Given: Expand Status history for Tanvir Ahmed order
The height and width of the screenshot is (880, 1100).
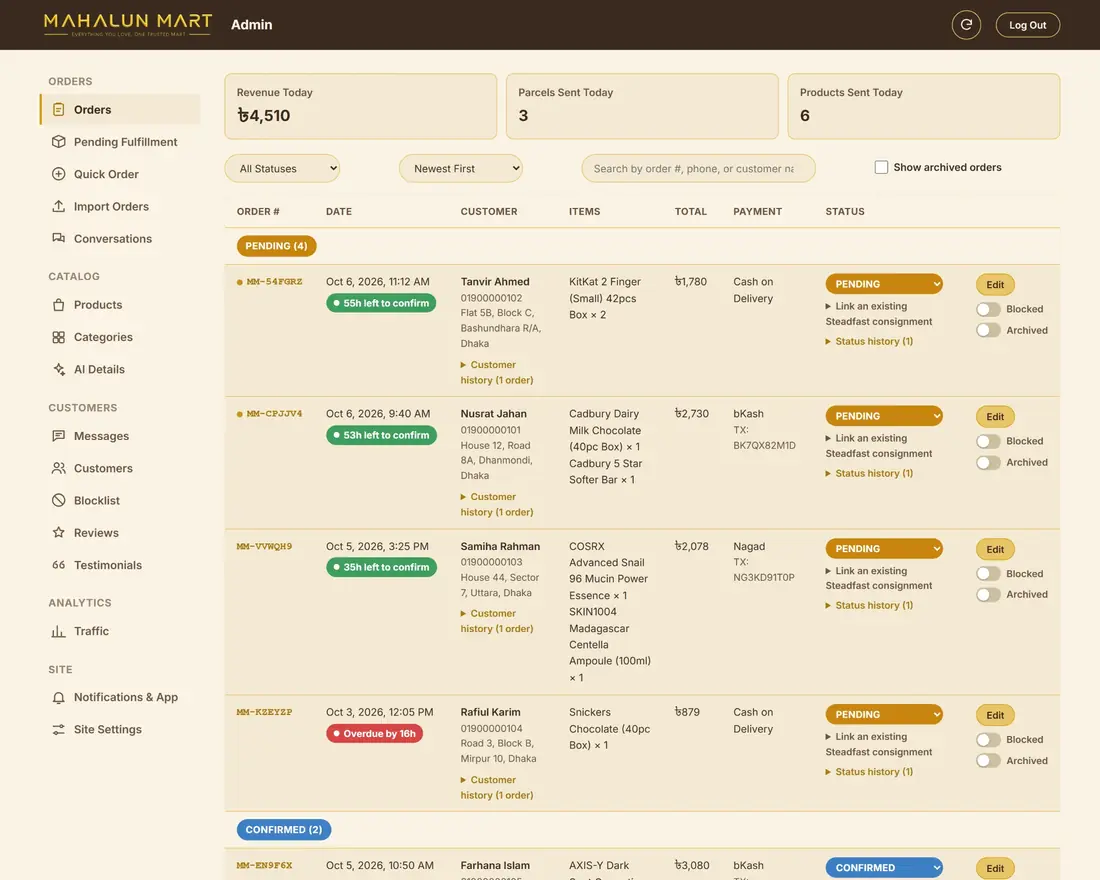Looking at the screenshot, I should 869,341.
